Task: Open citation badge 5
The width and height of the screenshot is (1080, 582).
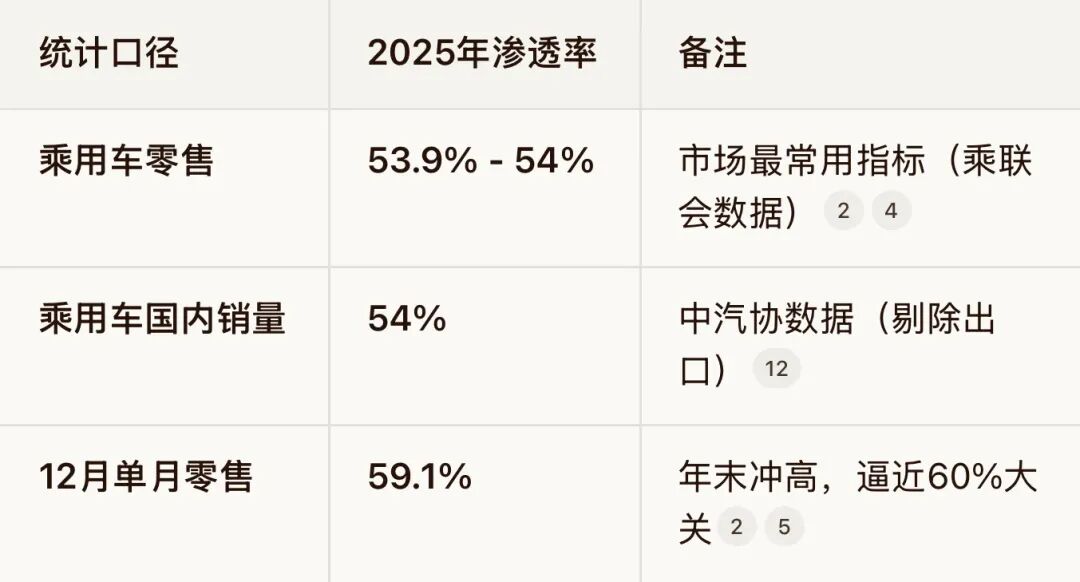Action: (x=784, y=527)
